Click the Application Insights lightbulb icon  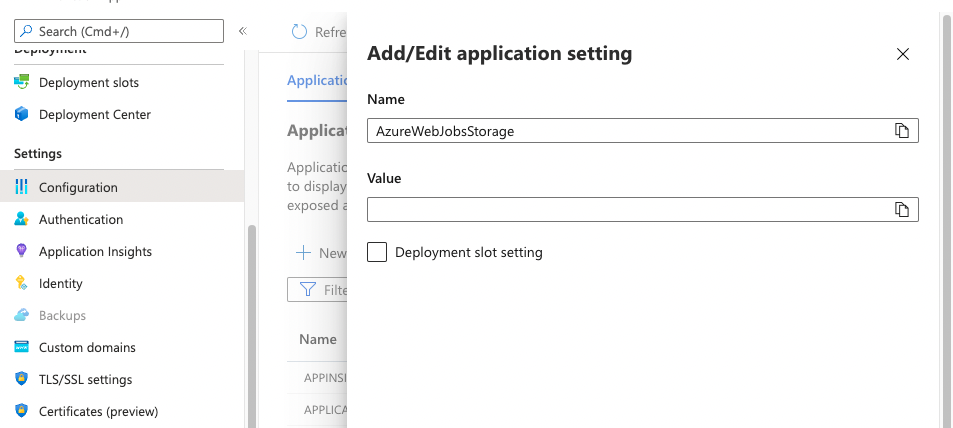tap(21, 251)
